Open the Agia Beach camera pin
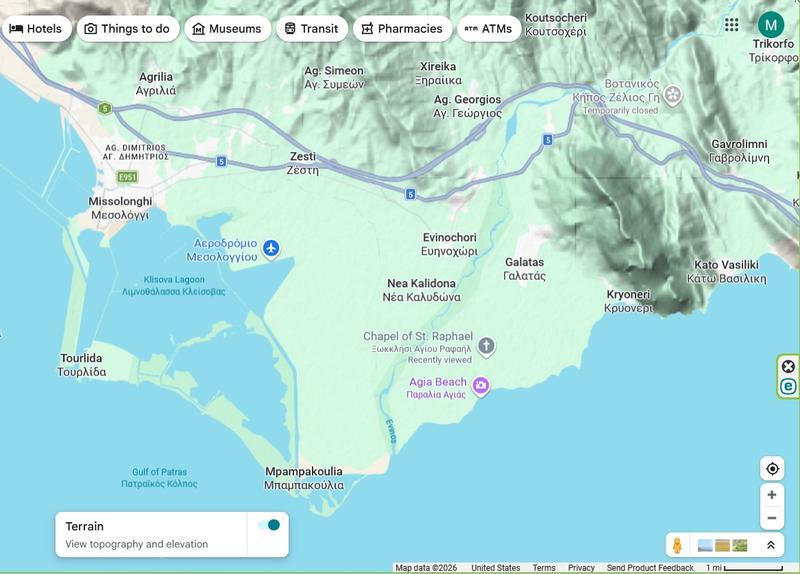Image resolution: width=800 pixels, height=574 pixels. [x=481, y=386]
